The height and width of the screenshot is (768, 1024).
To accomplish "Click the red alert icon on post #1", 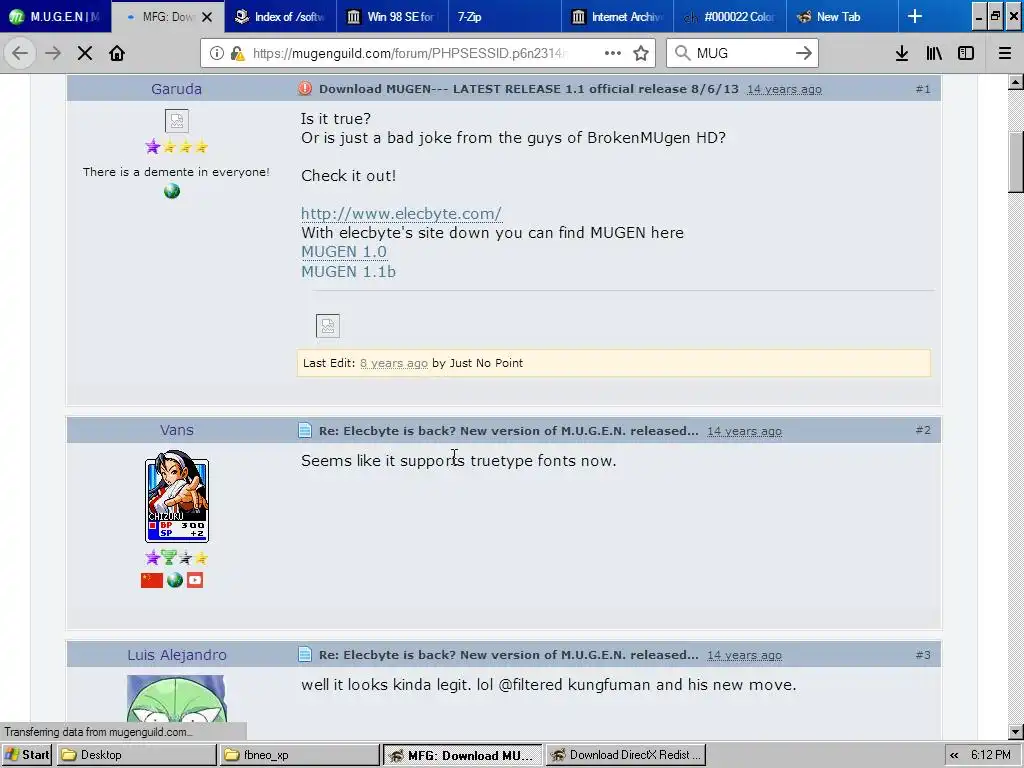I will click(305, 88).
